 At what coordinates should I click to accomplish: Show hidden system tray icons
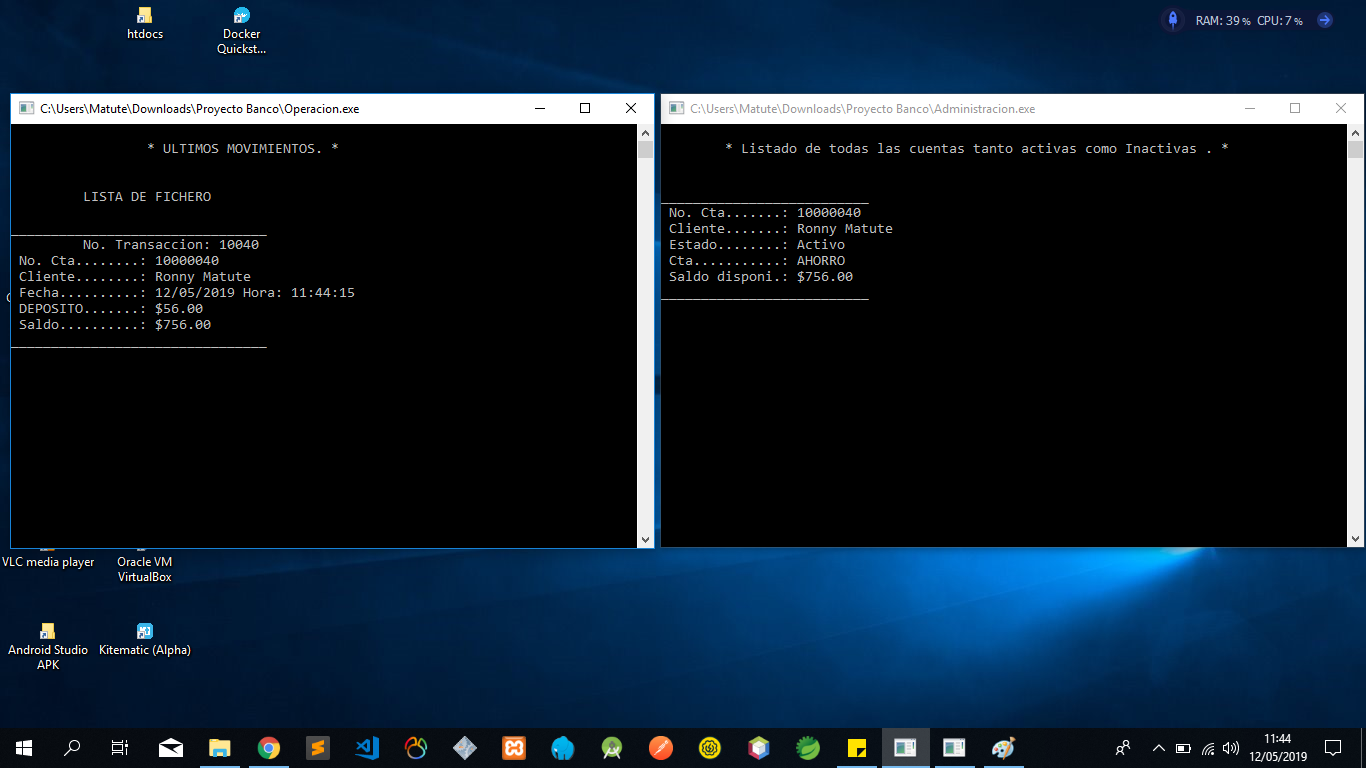pos(1159,747)
